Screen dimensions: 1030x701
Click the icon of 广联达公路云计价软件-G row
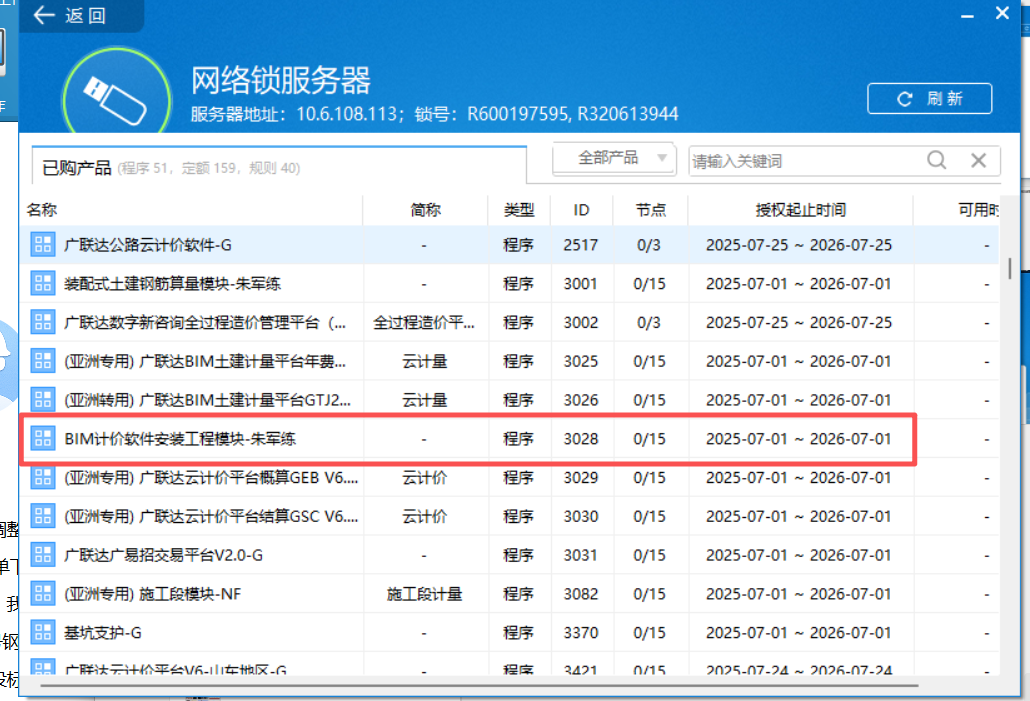point(43,244)
